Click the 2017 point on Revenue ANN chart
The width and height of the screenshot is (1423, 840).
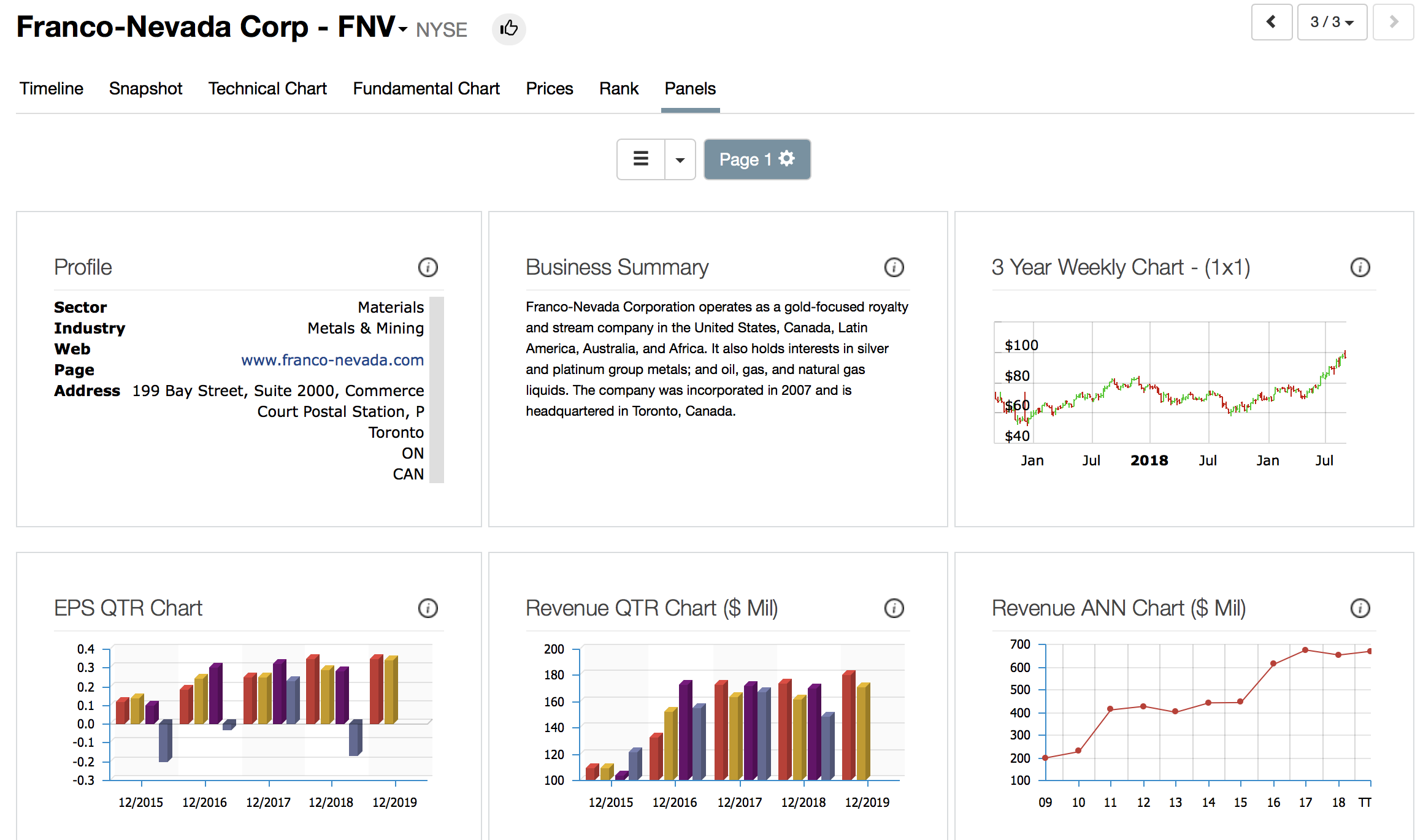(1305, 650)
